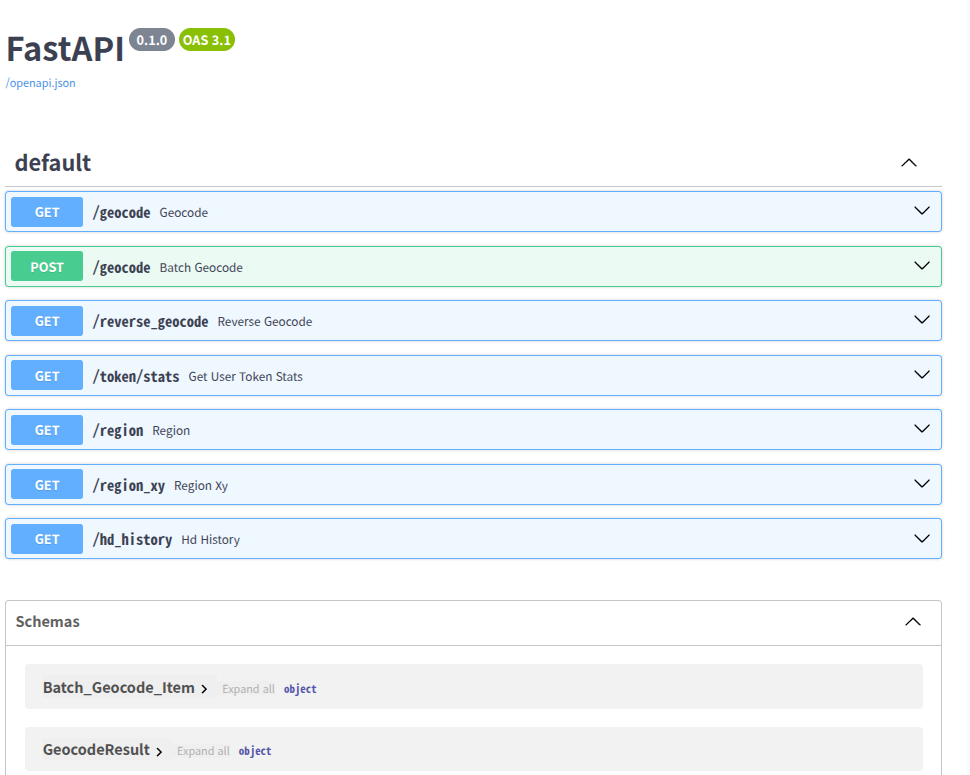970x775 pixels.
Task: Expand the Batch Geocode POST operation
Action: pos(921,265)
